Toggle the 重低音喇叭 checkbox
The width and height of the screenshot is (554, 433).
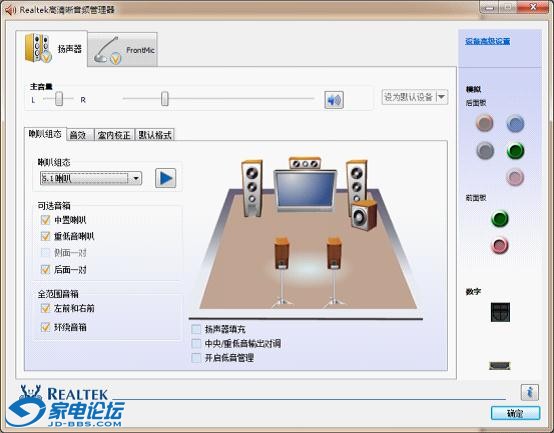point(46,236)
